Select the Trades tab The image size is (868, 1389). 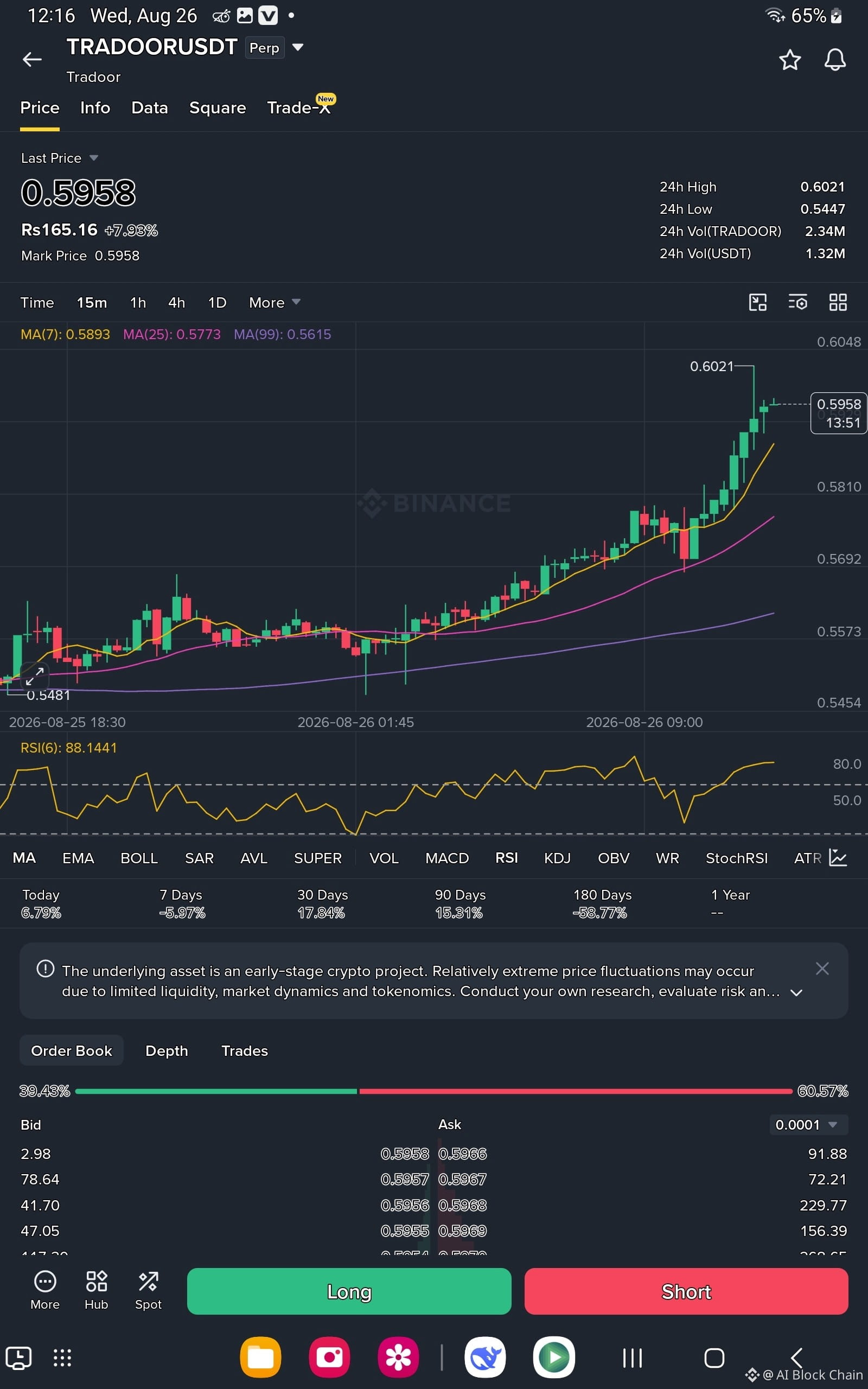[x=245, y=1051]
